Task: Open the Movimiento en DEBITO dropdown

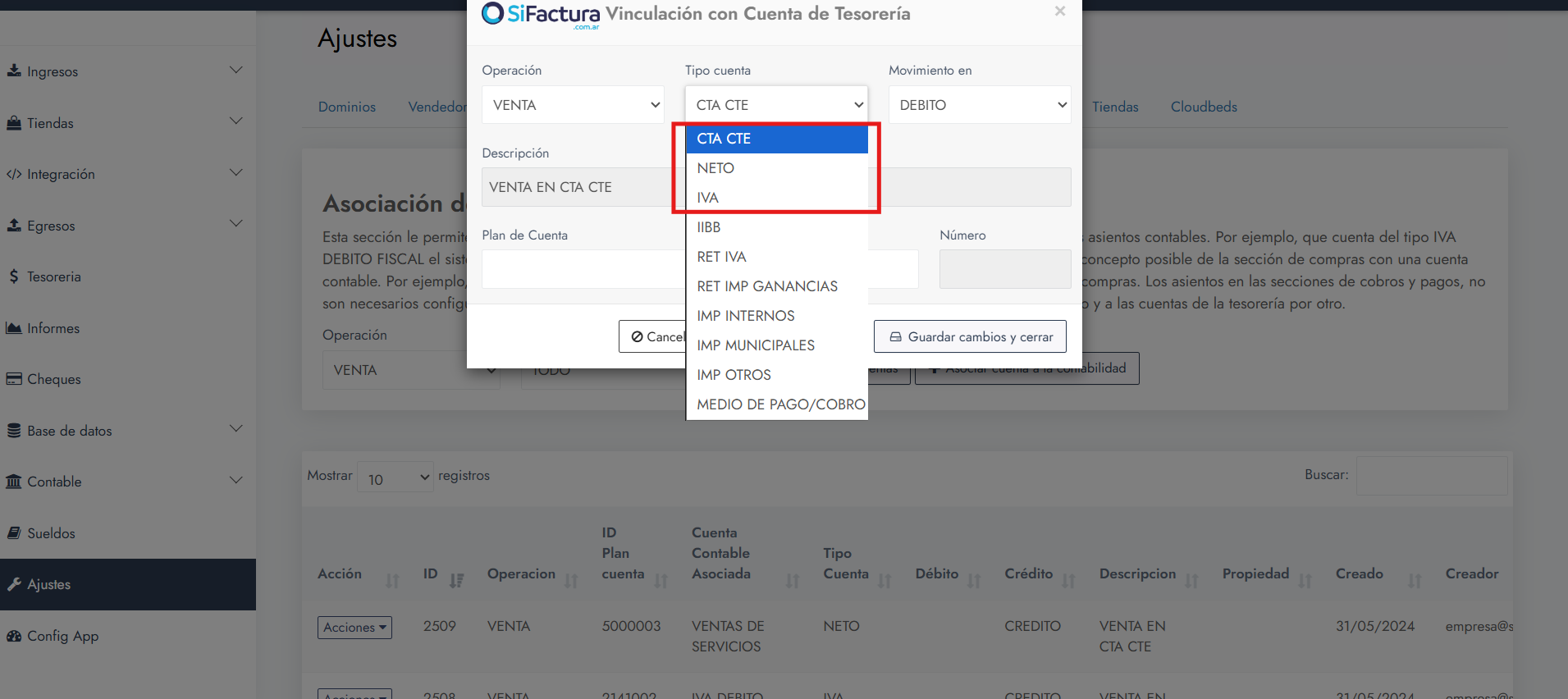Action: 980,105
